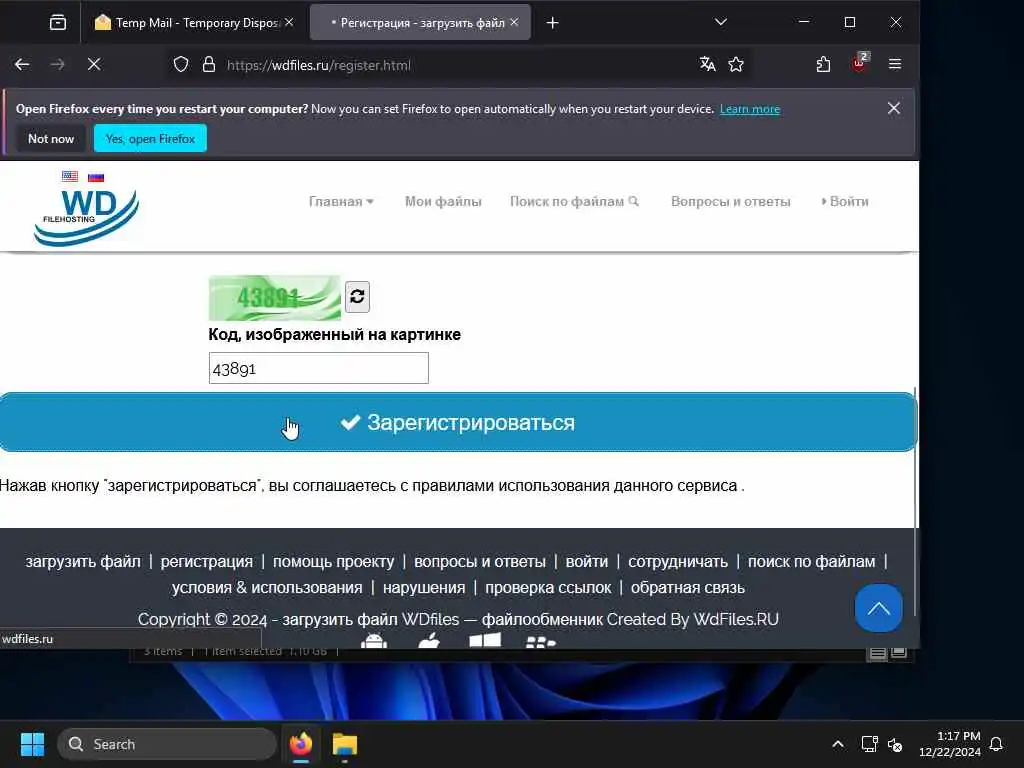The width and height of the screenshot is (1024, 768).
Task: Click the Not now button
Action: 51,138
